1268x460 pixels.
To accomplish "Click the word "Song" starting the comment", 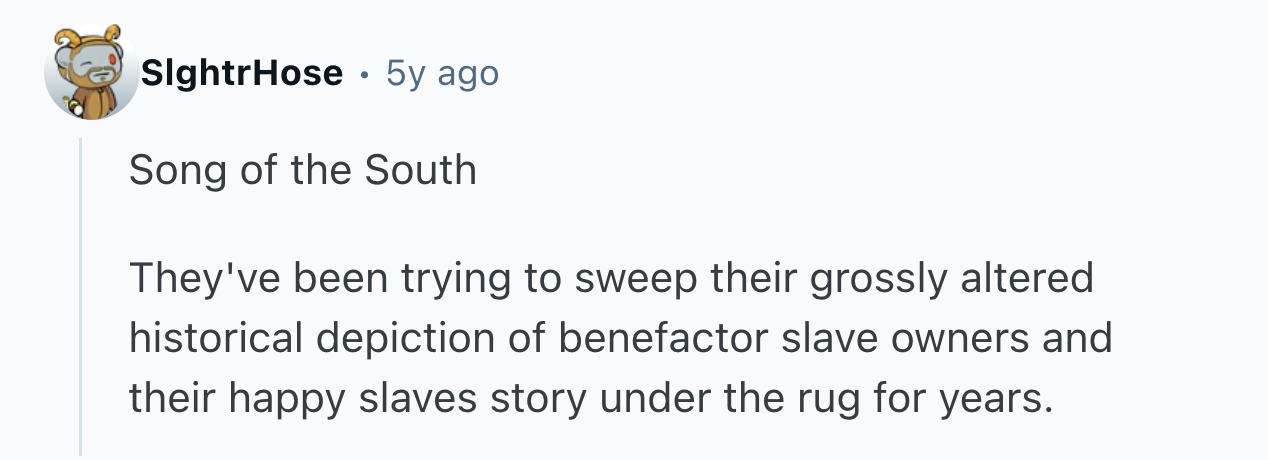I will pos(171,170).
